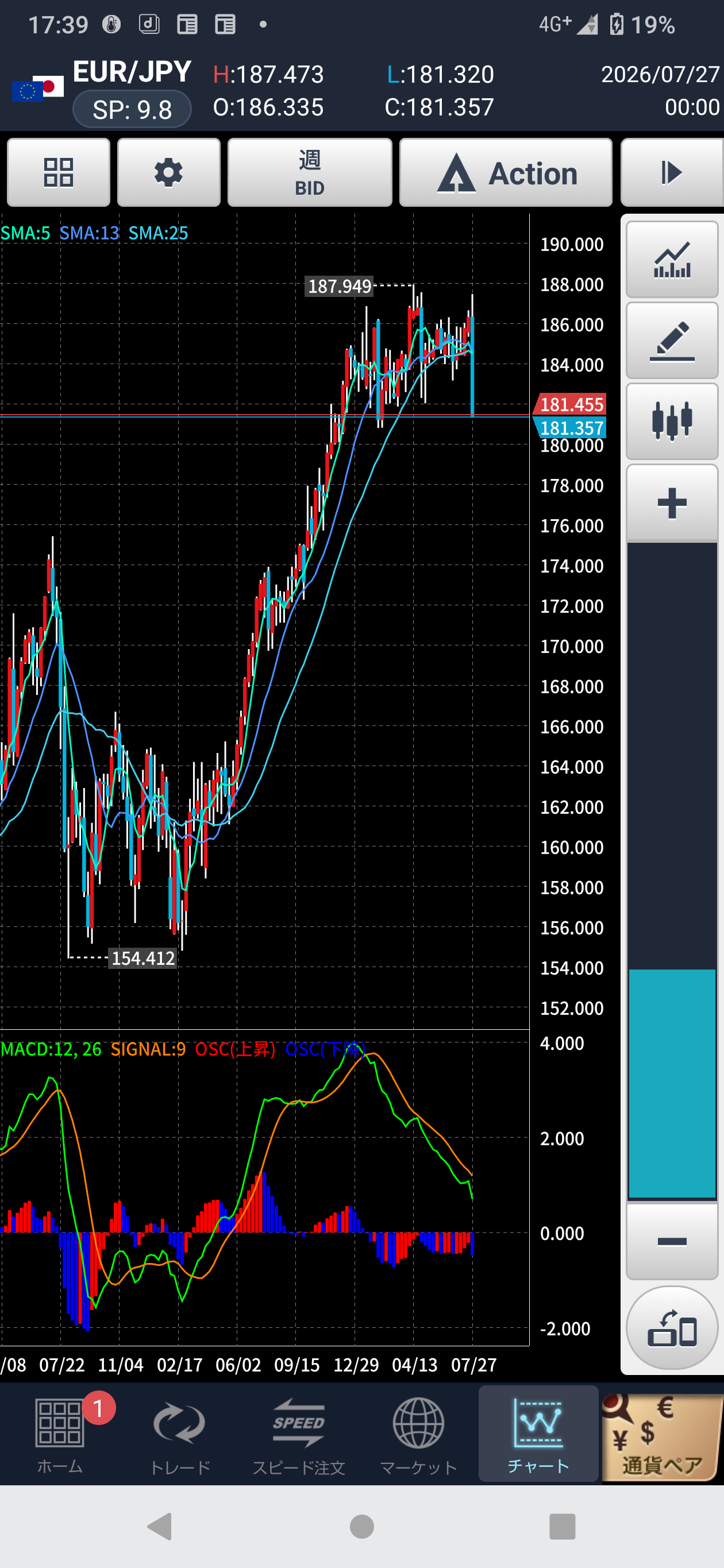Open chart settings gear button

click(x=169, y=173)
